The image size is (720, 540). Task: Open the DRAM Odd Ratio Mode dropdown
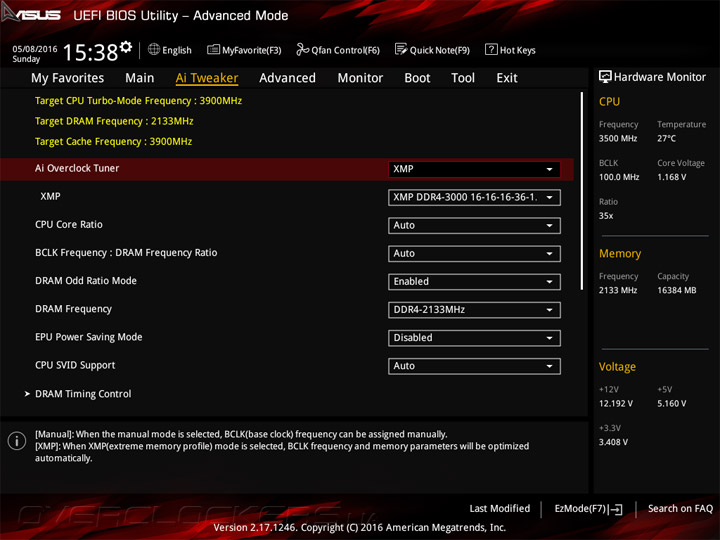click(474, 281)
